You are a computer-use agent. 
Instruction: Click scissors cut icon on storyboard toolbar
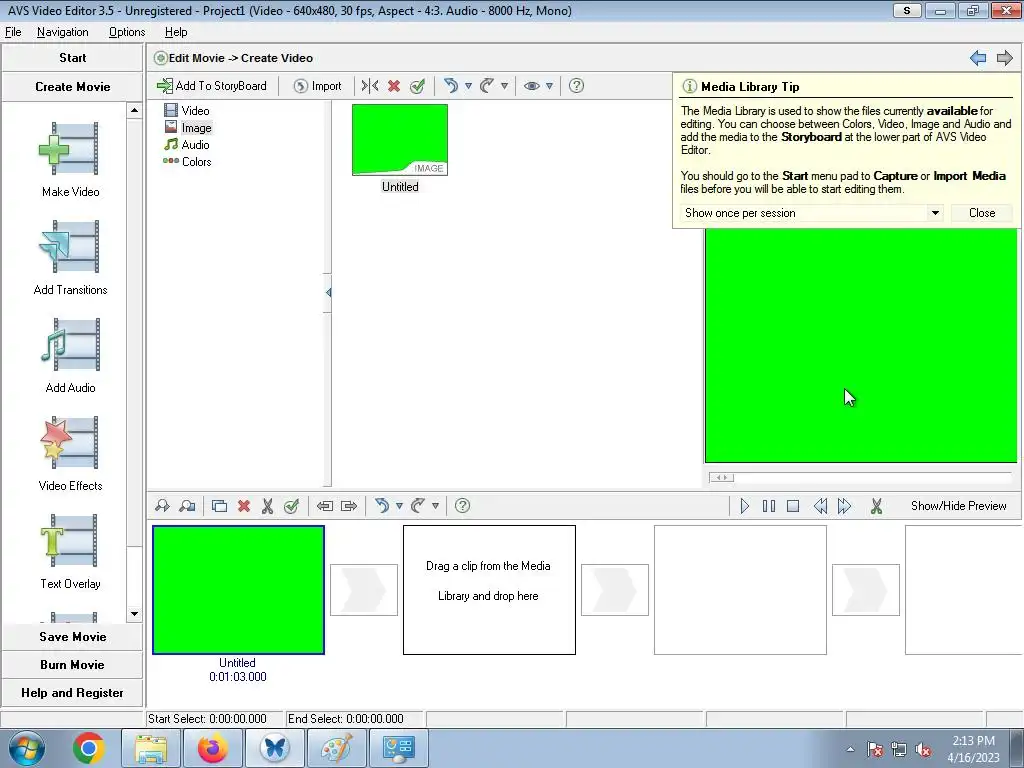pos(267,505)
